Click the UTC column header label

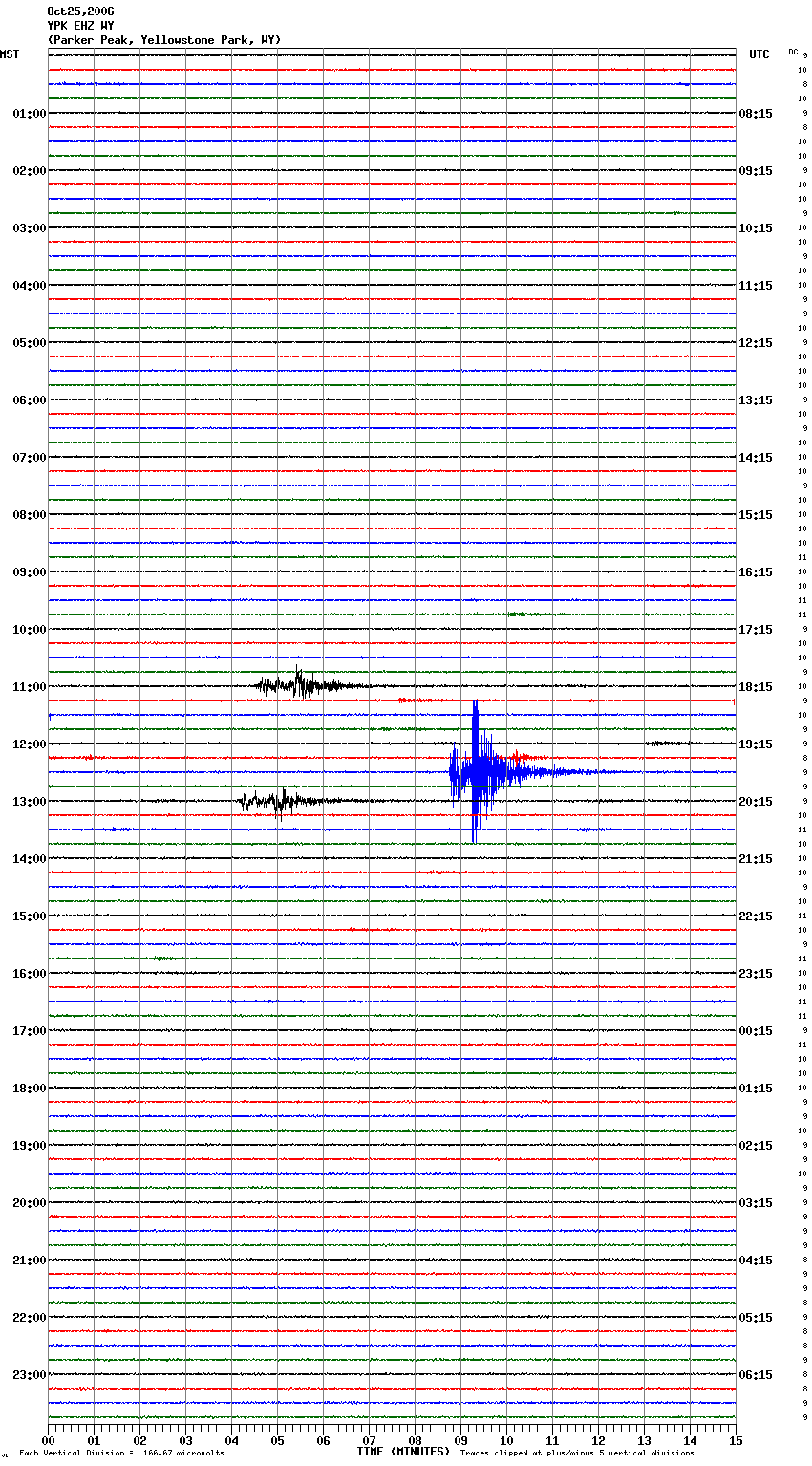tap(759, 54)
